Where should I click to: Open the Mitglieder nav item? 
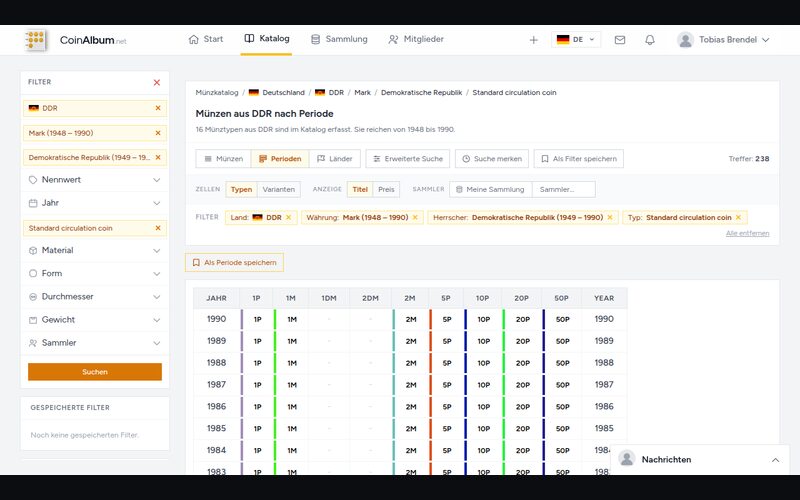tap(416, 39)
